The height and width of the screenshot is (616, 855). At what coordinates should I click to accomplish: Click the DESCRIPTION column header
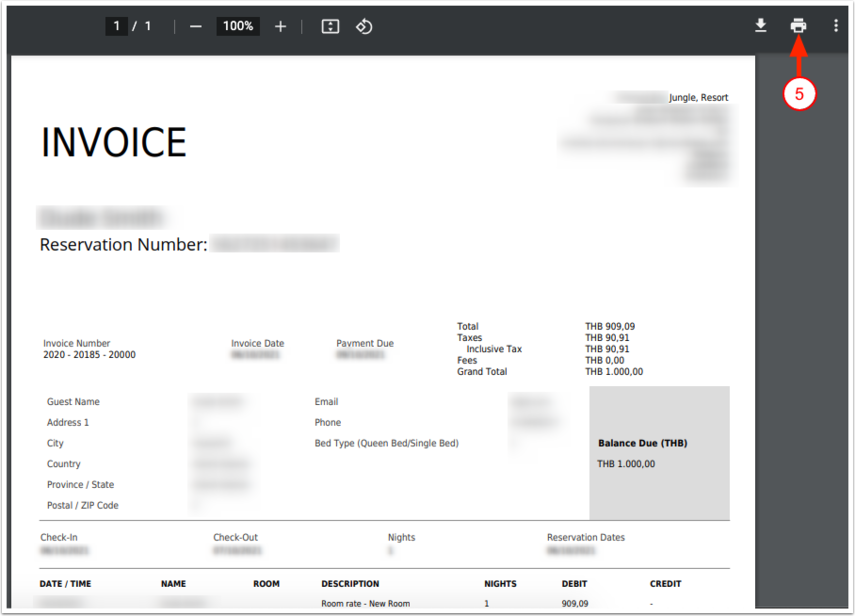350,584
